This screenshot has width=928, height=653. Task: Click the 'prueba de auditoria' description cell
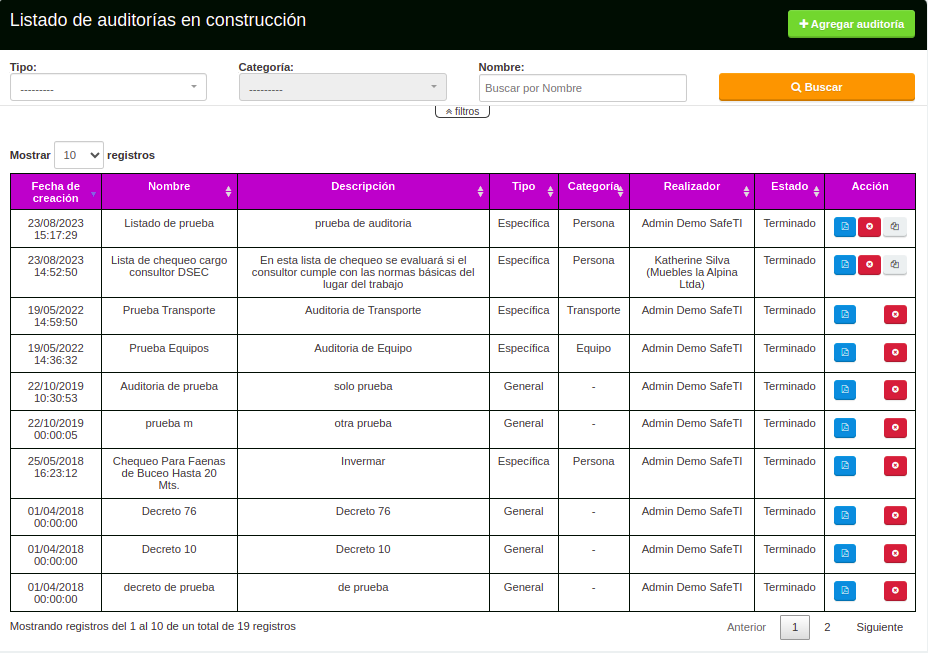coord(363,229)
